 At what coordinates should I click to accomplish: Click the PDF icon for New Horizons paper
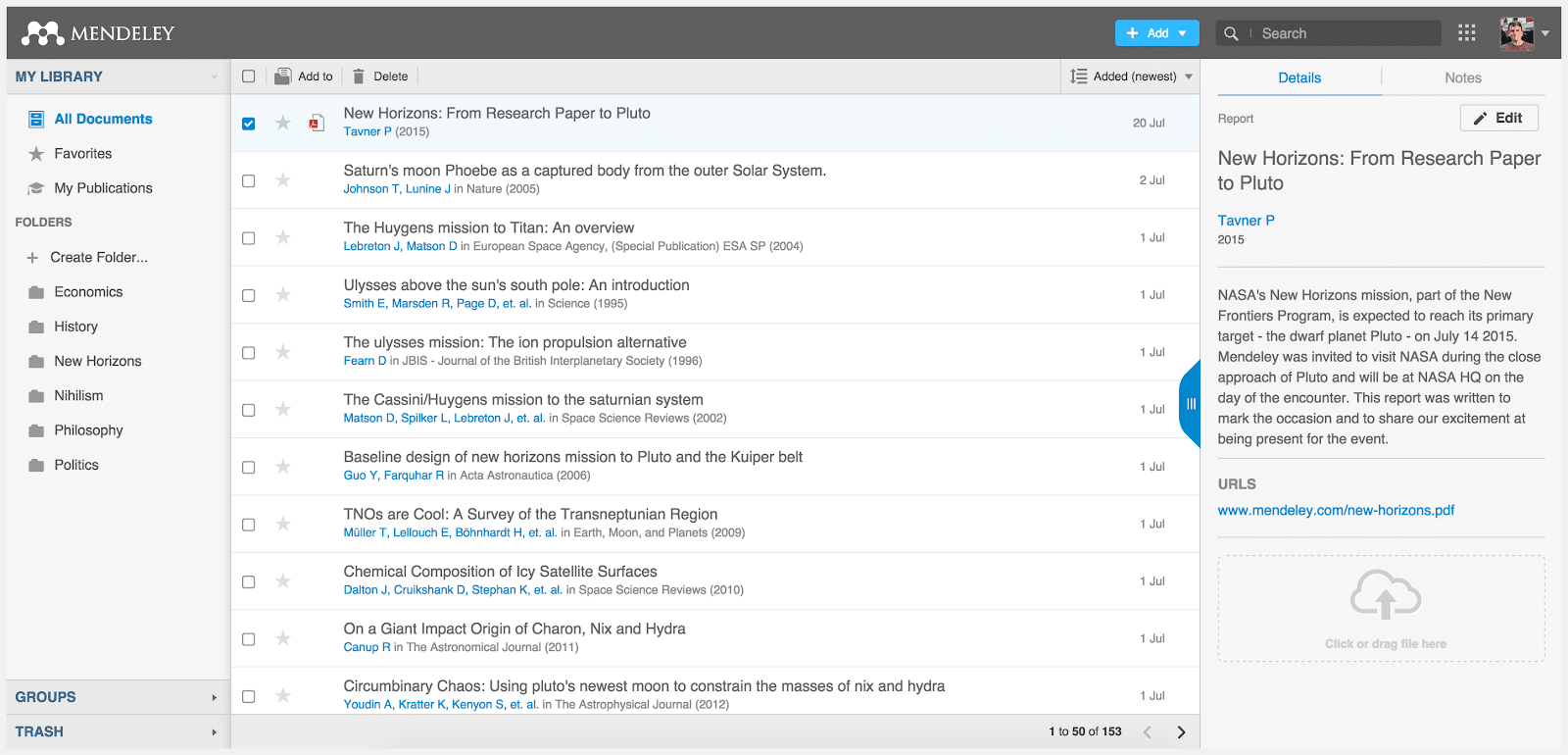(317, 123)
